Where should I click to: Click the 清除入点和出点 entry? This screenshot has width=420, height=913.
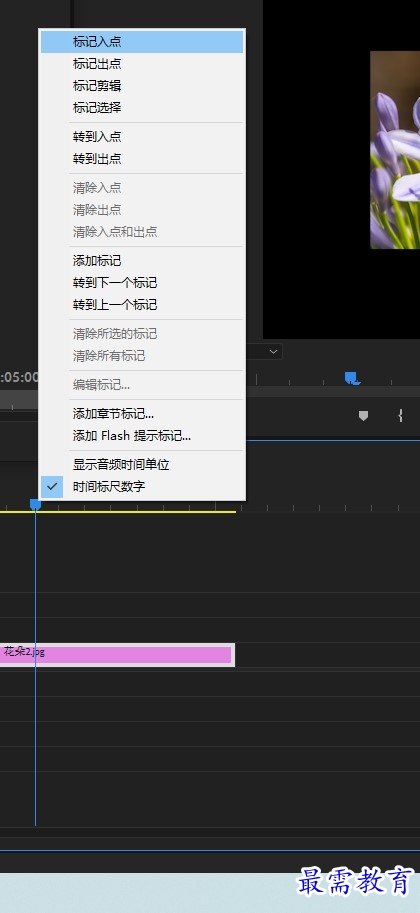click(142, 232)
